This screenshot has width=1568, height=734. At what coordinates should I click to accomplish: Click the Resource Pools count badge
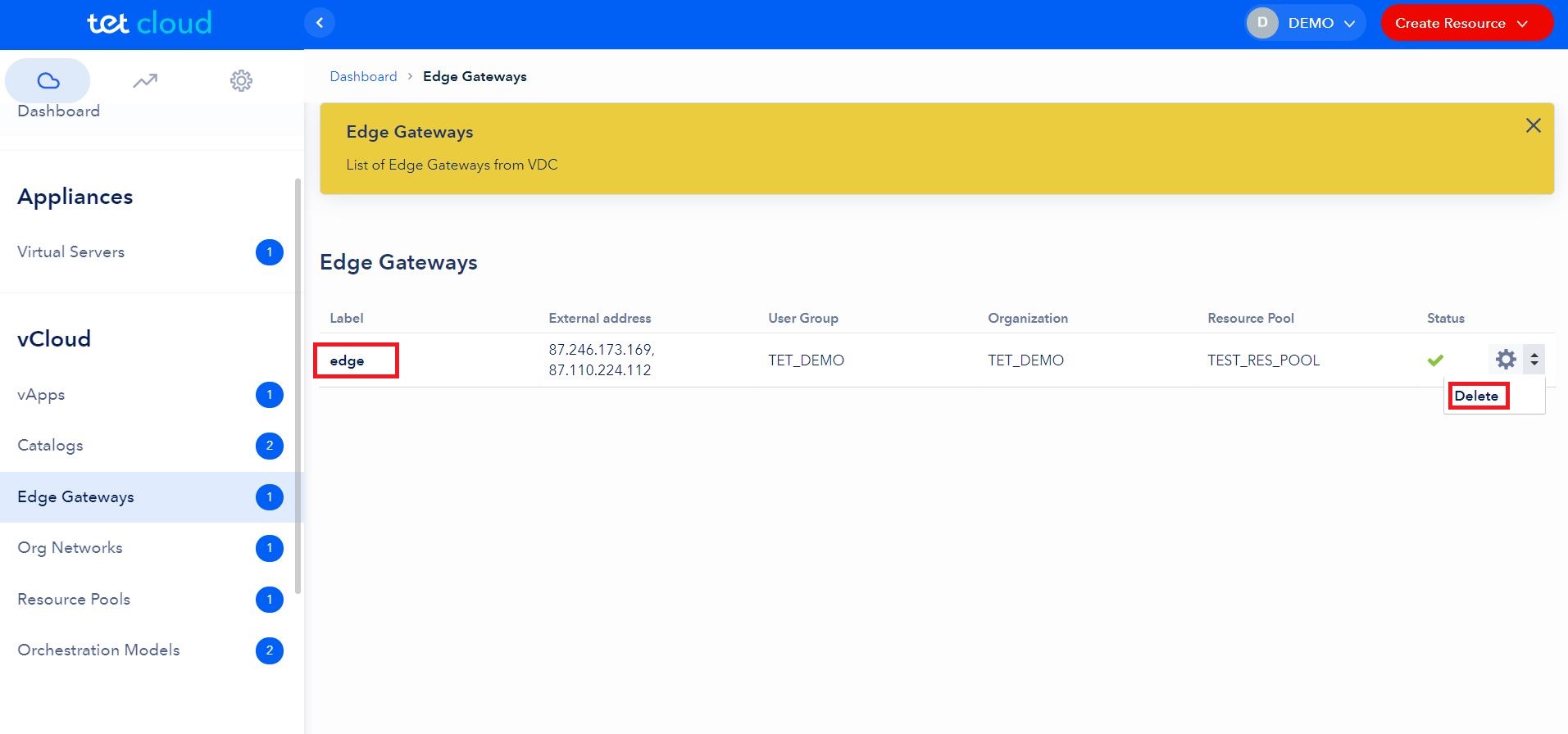270,600
